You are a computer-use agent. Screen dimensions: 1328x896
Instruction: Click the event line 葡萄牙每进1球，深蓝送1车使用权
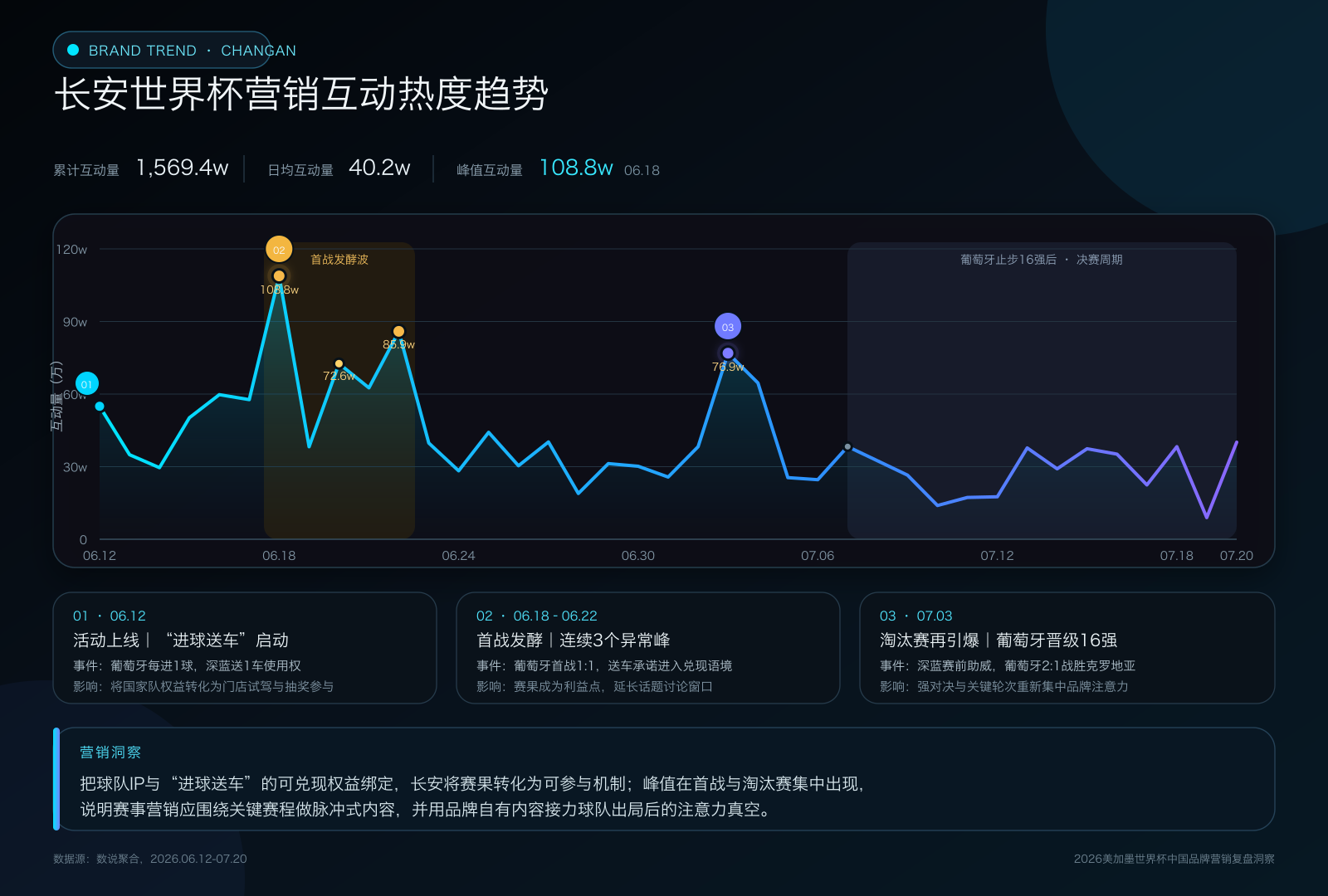[187, 665]
